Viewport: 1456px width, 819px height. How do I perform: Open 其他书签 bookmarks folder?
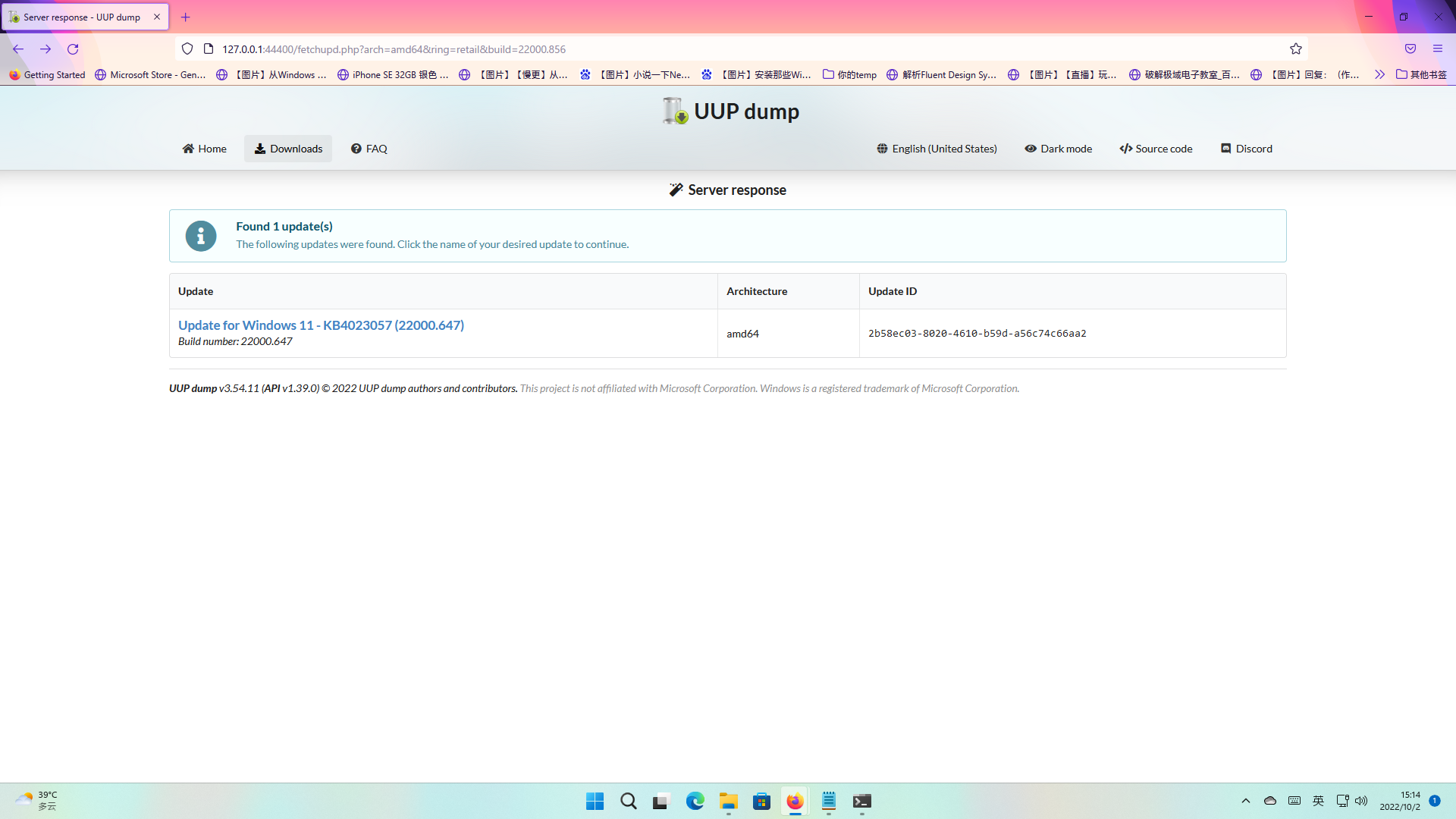pos(1421,75)
